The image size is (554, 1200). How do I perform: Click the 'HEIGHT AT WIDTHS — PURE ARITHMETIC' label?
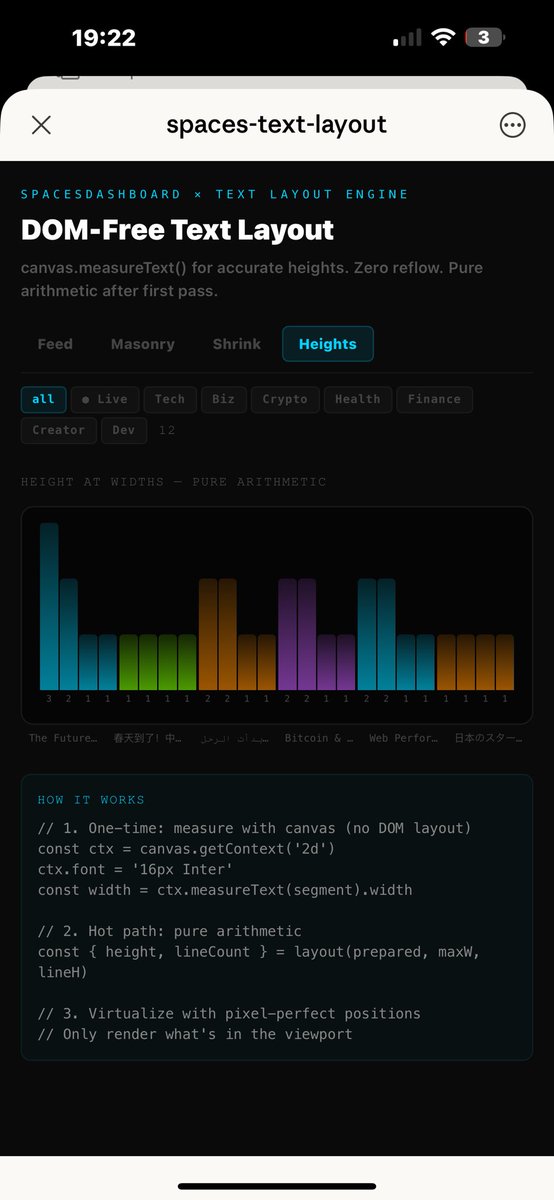[x=174, y=482]
